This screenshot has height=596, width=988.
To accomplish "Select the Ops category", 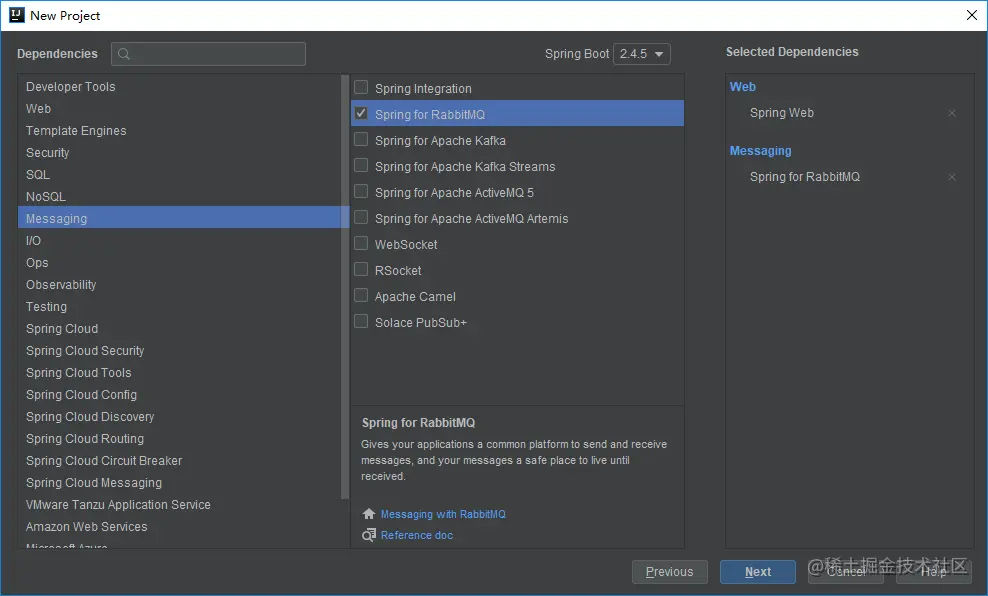I will (179, 263).
